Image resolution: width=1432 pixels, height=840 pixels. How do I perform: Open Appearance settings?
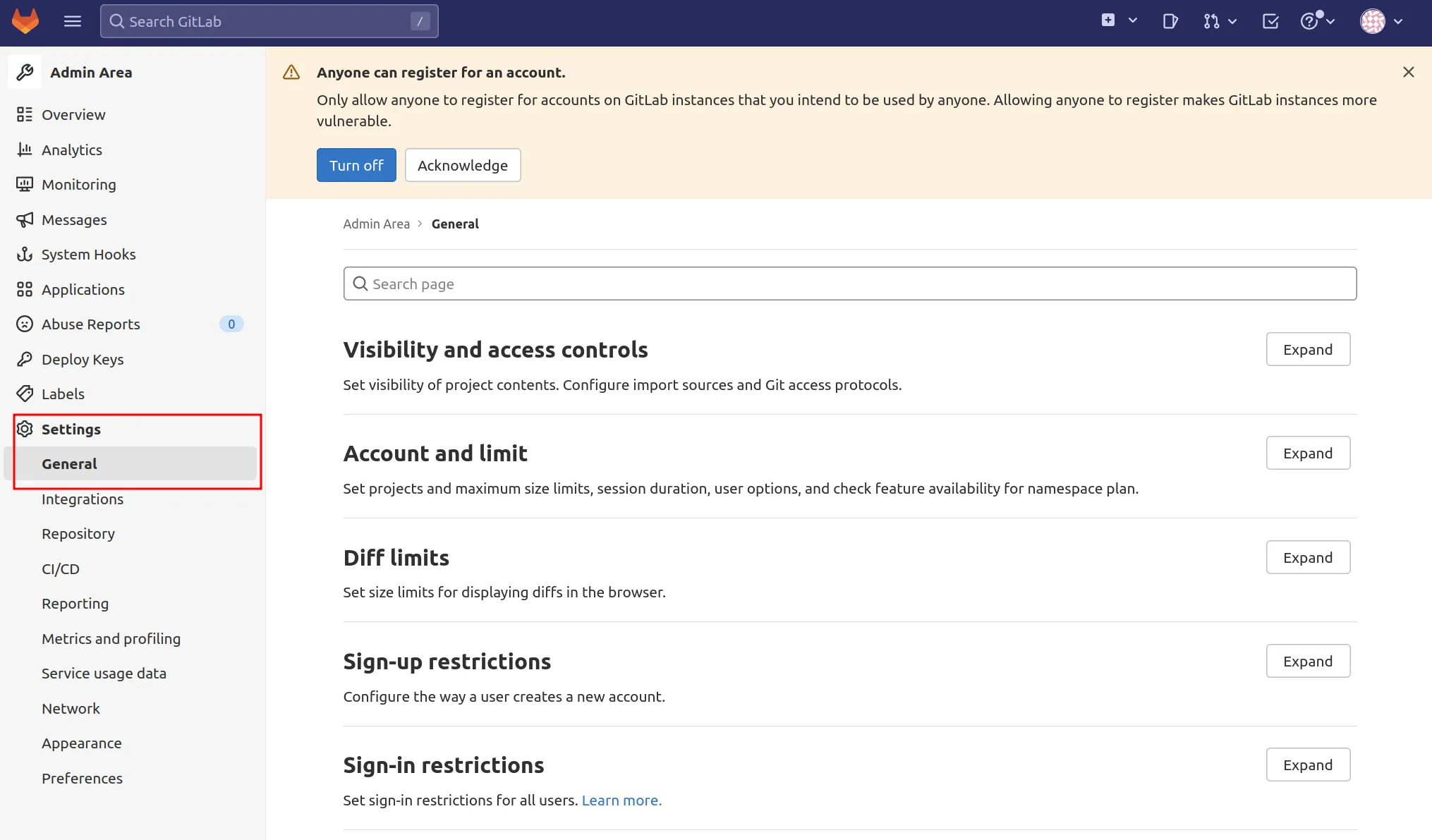82,743
